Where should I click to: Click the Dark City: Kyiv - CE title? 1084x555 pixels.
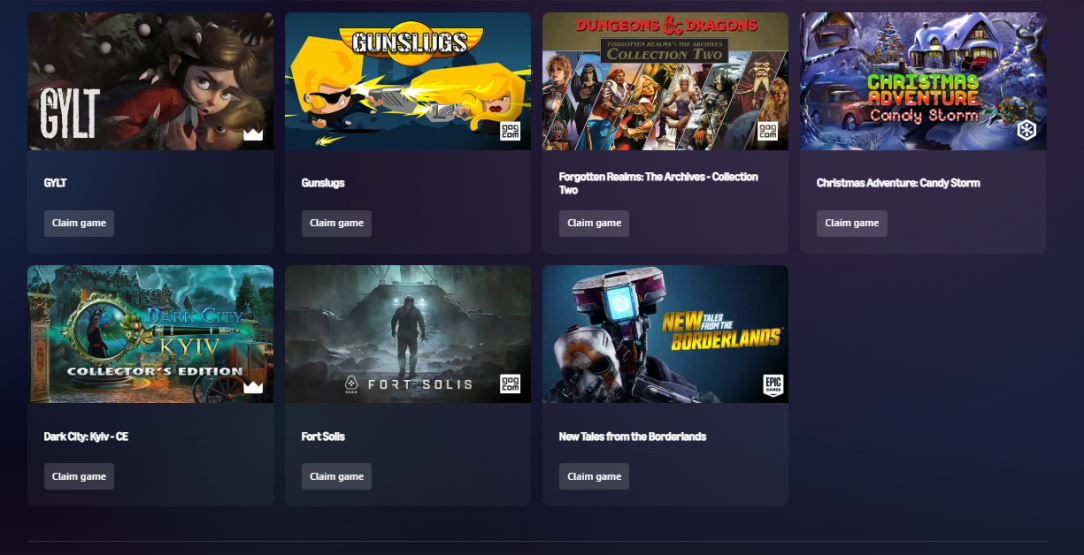pyautogui.click(x=86, y=437)
